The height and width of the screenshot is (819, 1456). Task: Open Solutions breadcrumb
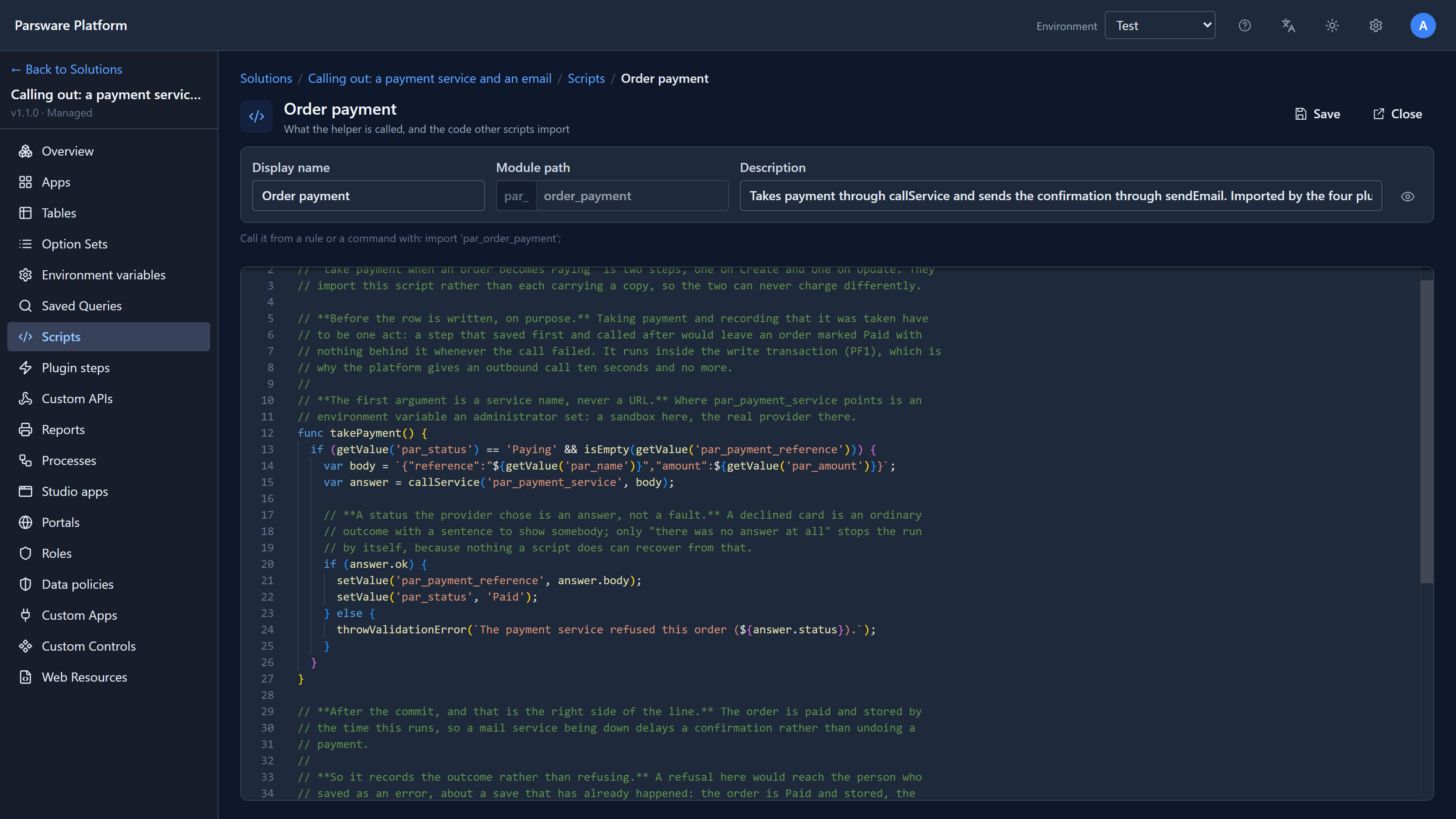click(266, 79)
